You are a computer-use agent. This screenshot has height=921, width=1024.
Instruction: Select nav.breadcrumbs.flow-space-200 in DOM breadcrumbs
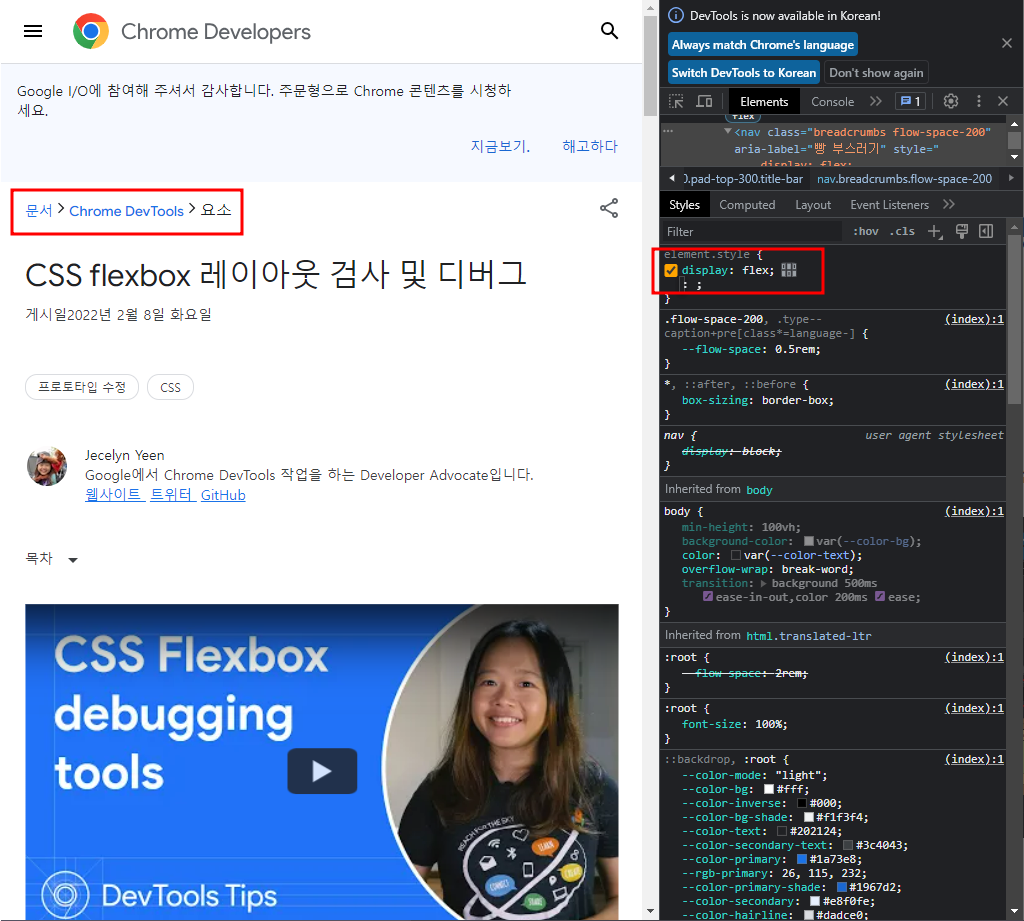(904, 178)
